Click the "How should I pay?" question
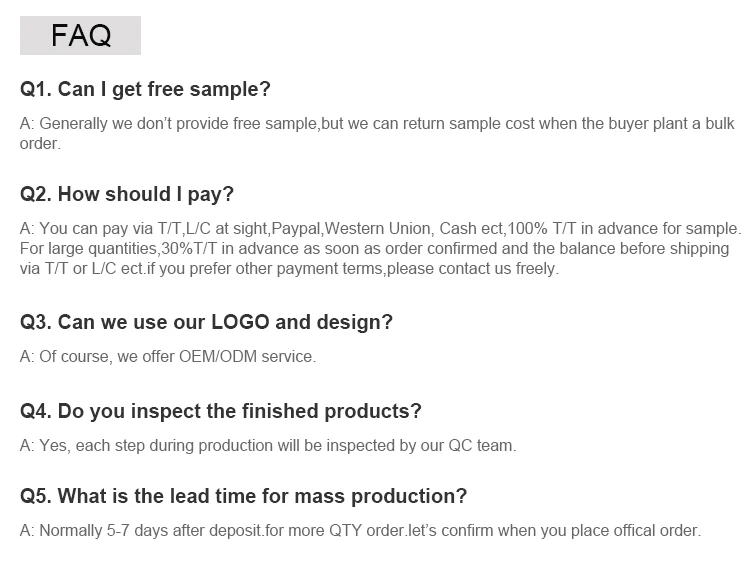Screen dimensions: 750x561 (127, 194)
